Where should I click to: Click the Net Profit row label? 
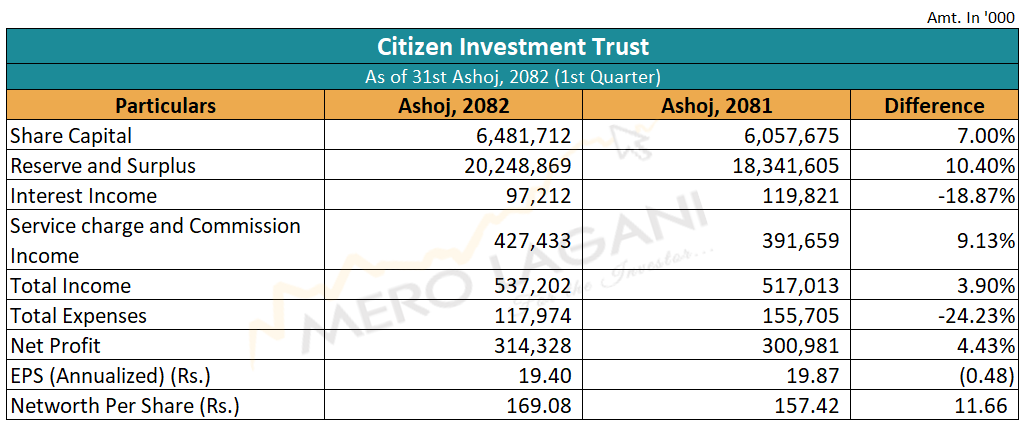(x=54, y=345)
